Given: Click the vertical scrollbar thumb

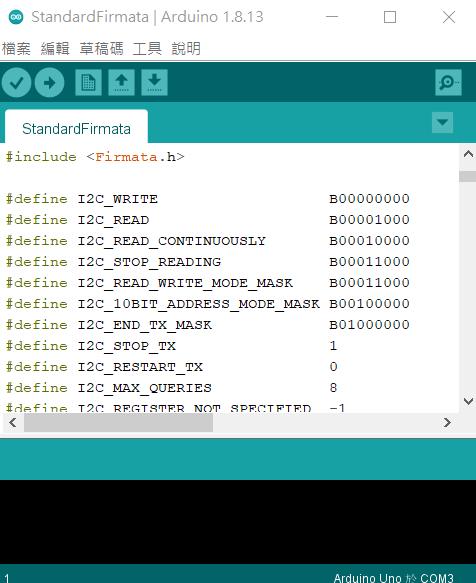Looking at the screenshot, I should (x=468, y=176).
